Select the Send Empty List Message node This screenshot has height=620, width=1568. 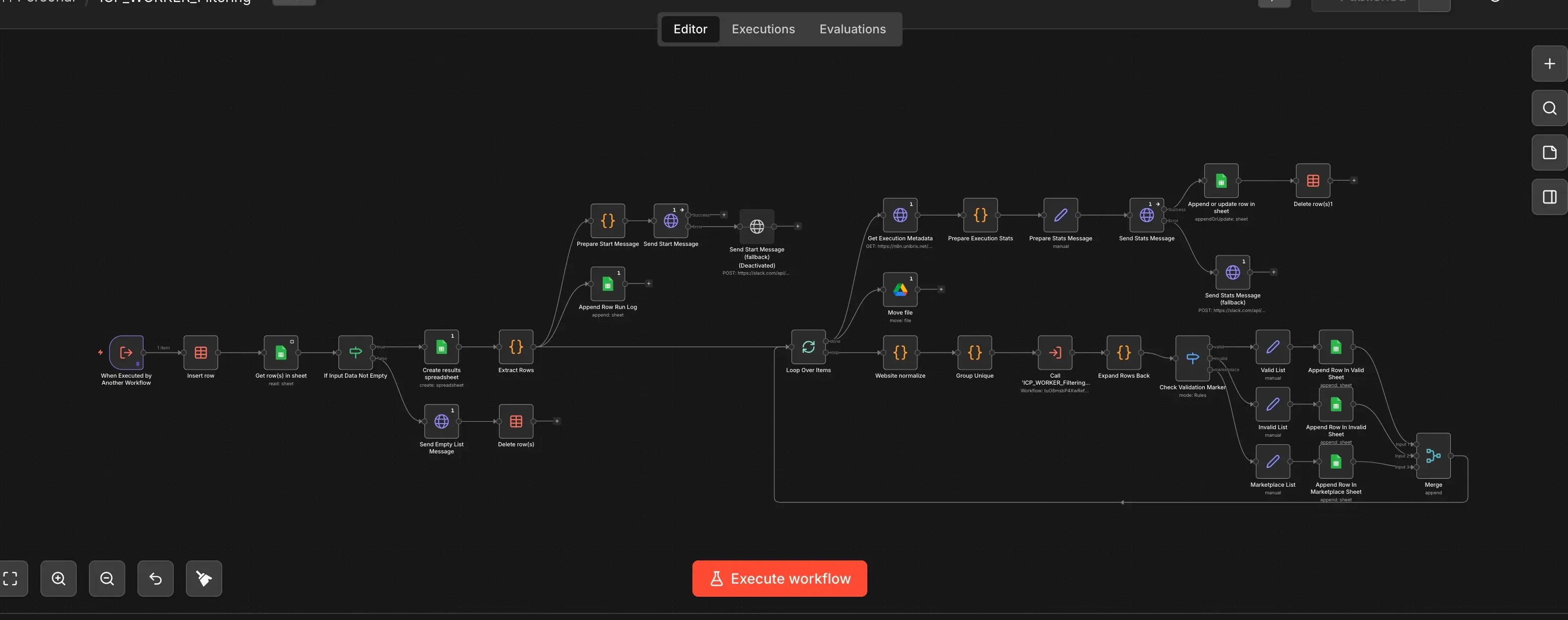point(442,421)
